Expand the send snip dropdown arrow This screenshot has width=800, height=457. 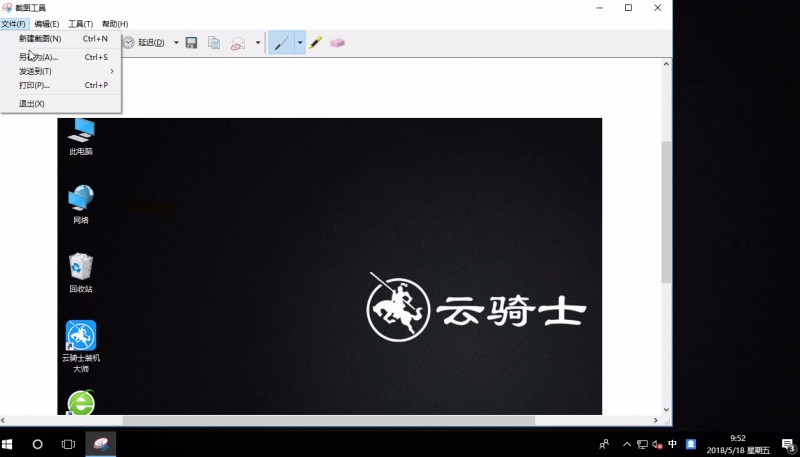pos(258,43)
